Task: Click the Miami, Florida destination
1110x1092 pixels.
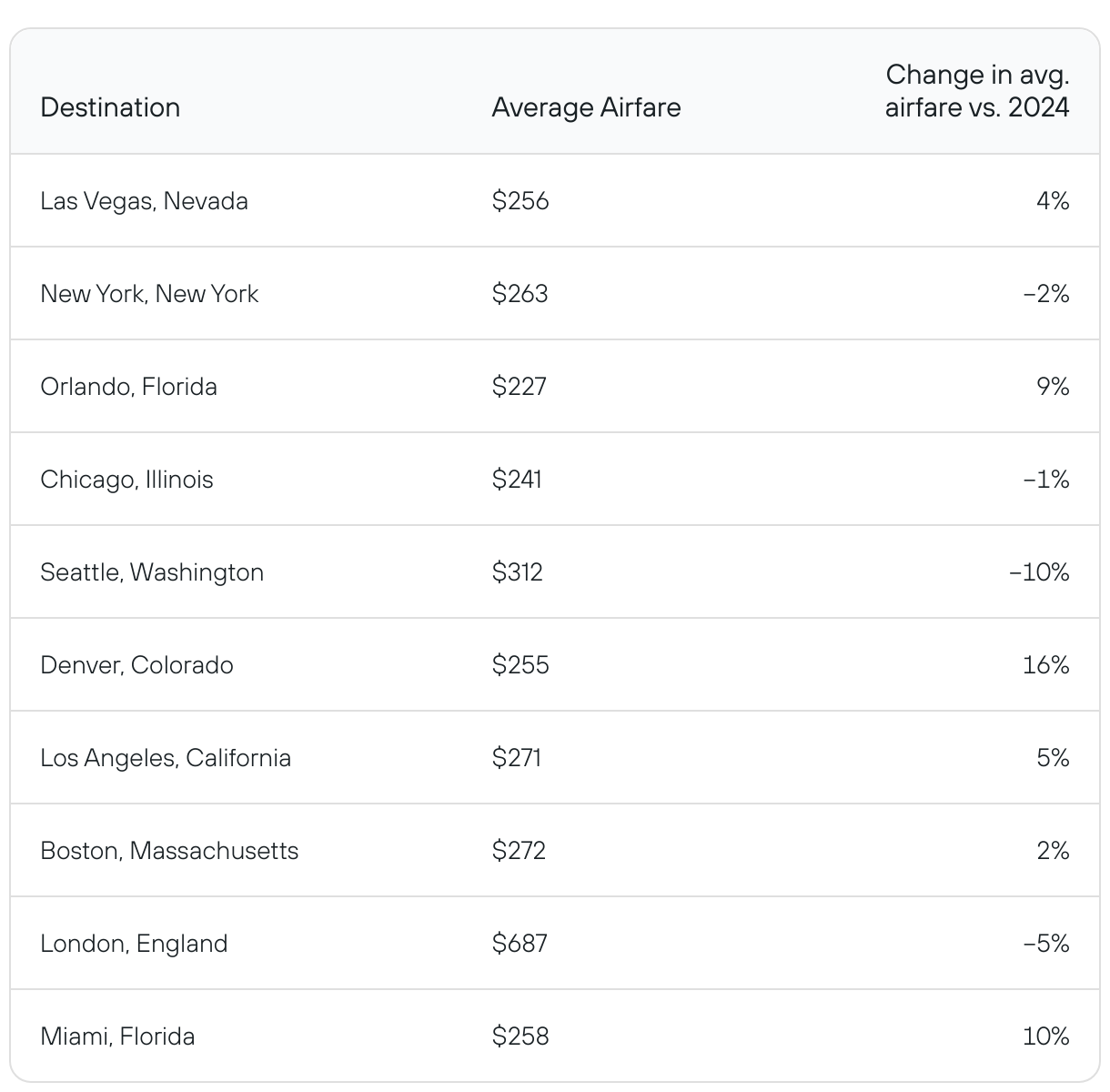Action: [117, 1036]
